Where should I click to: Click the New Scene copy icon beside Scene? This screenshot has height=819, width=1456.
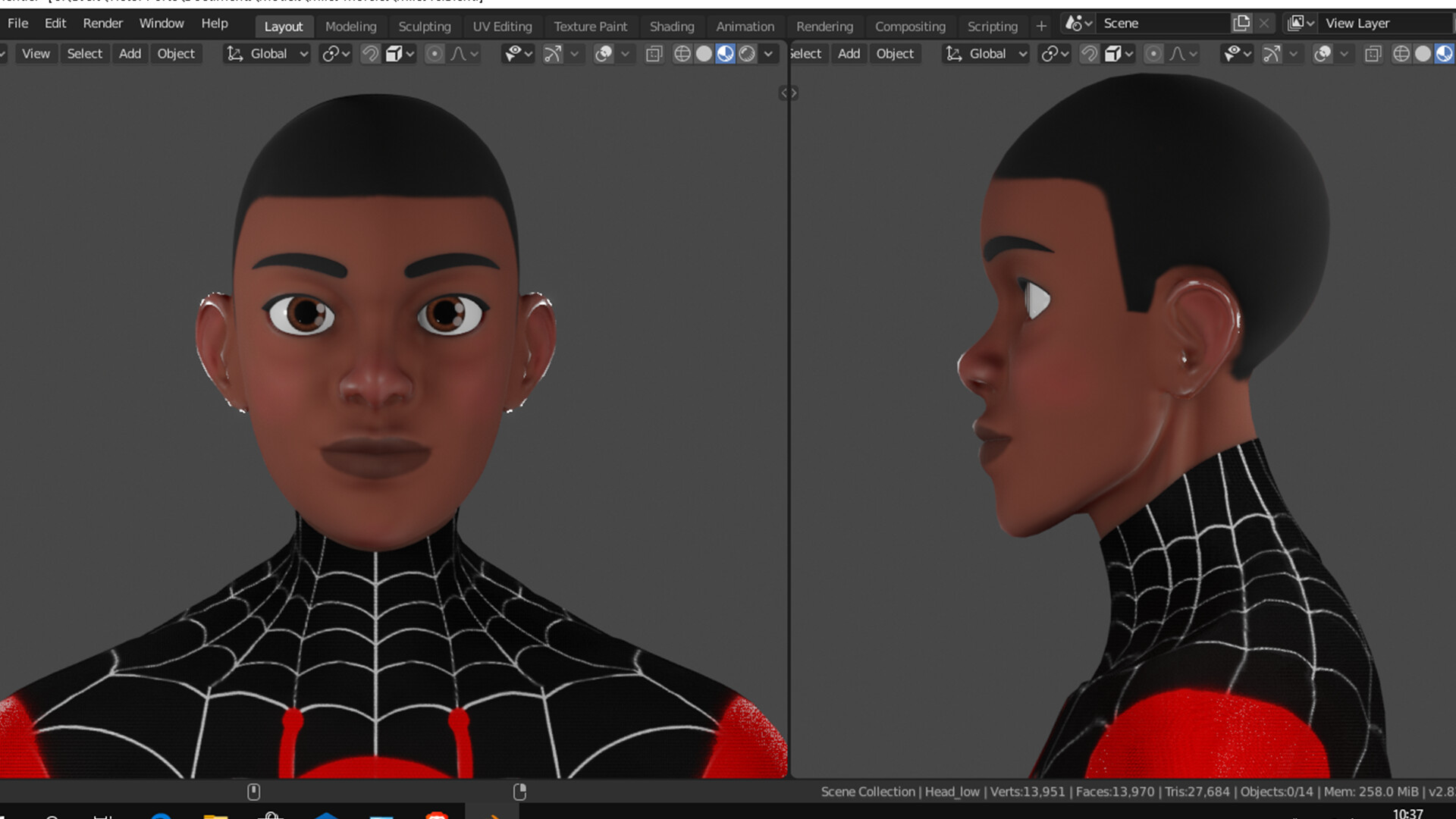click(1241, 23)
